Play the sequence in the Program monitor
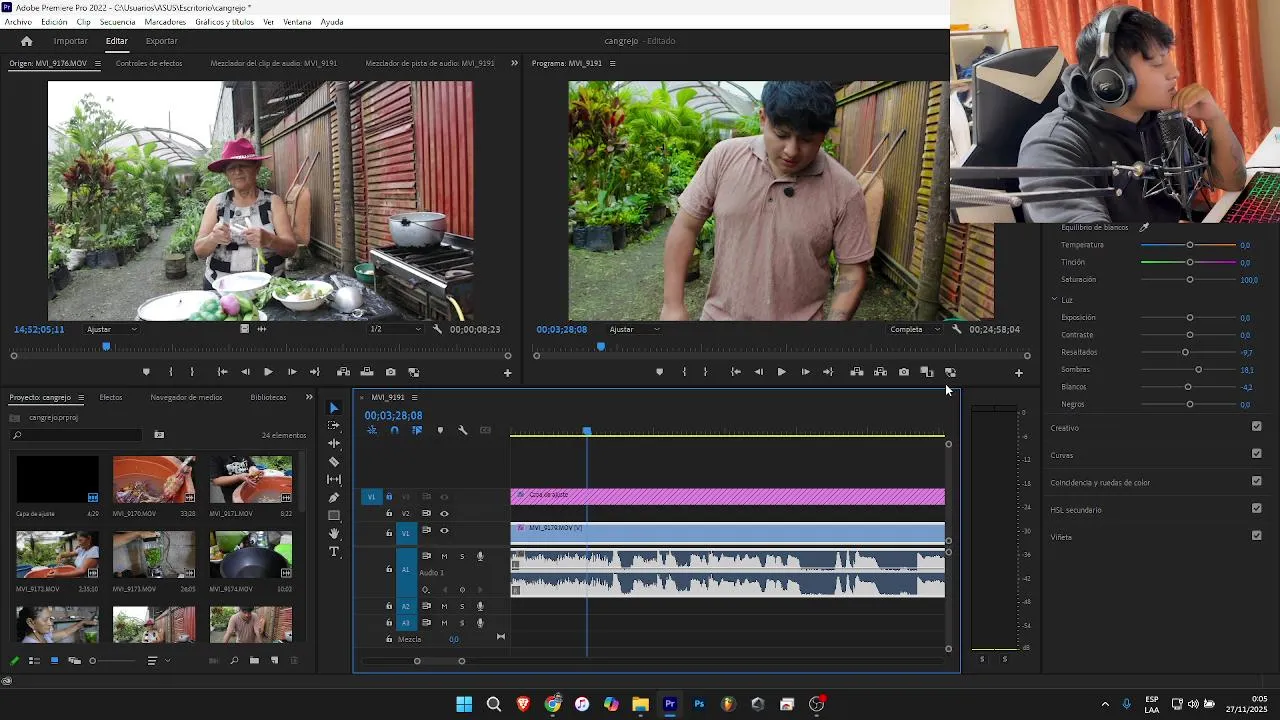This screenshot has width=1280, height=720. pyautogui.click(x=781, y=372)
